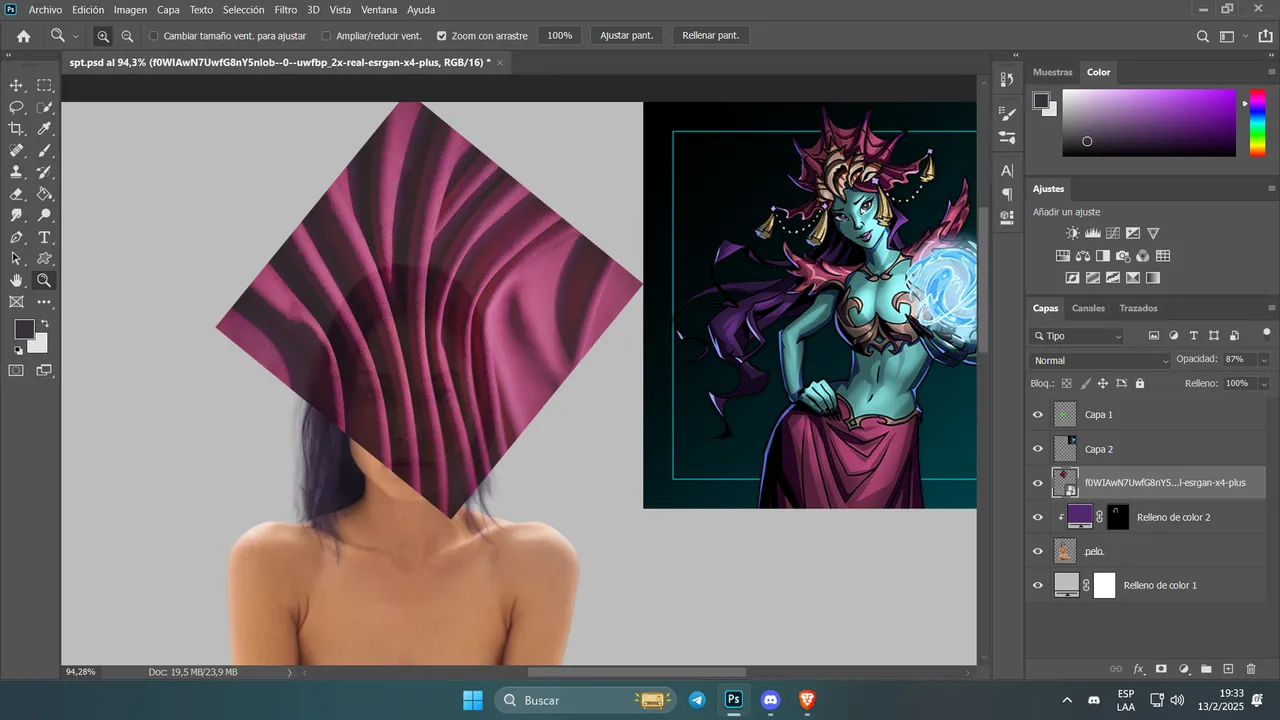
Task: Select the Rectangular Marquee tool
Action: (45, 86)
